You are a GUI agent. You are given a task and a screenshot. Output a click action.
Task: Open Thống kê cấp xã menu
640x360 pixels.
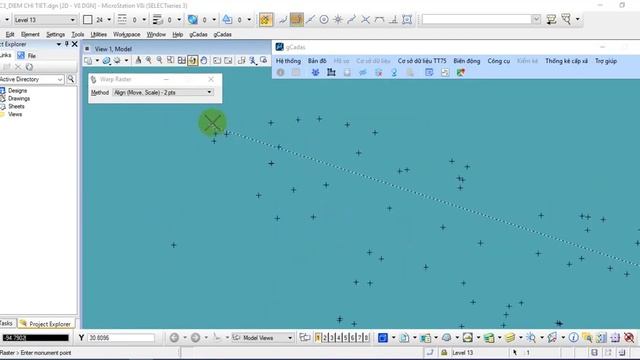(x=567, y=61)
